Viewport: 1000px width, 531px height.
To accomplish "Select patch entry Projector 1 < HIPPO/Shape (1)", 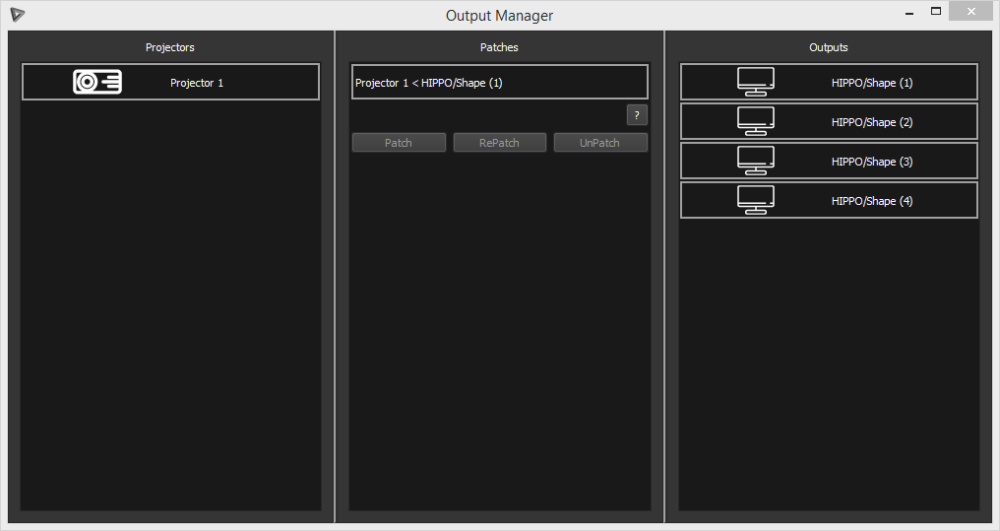I will pos(499,82).
